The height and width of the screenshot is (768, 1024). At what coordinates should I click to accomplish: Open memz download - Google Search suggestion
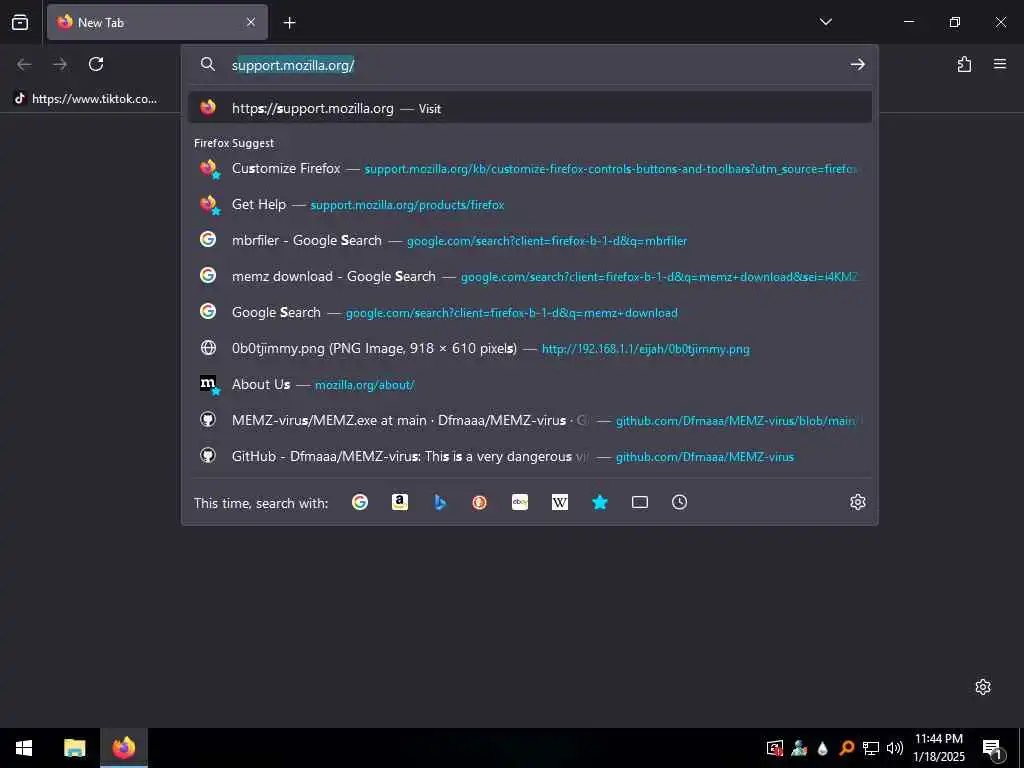click(x=530, y=276)
